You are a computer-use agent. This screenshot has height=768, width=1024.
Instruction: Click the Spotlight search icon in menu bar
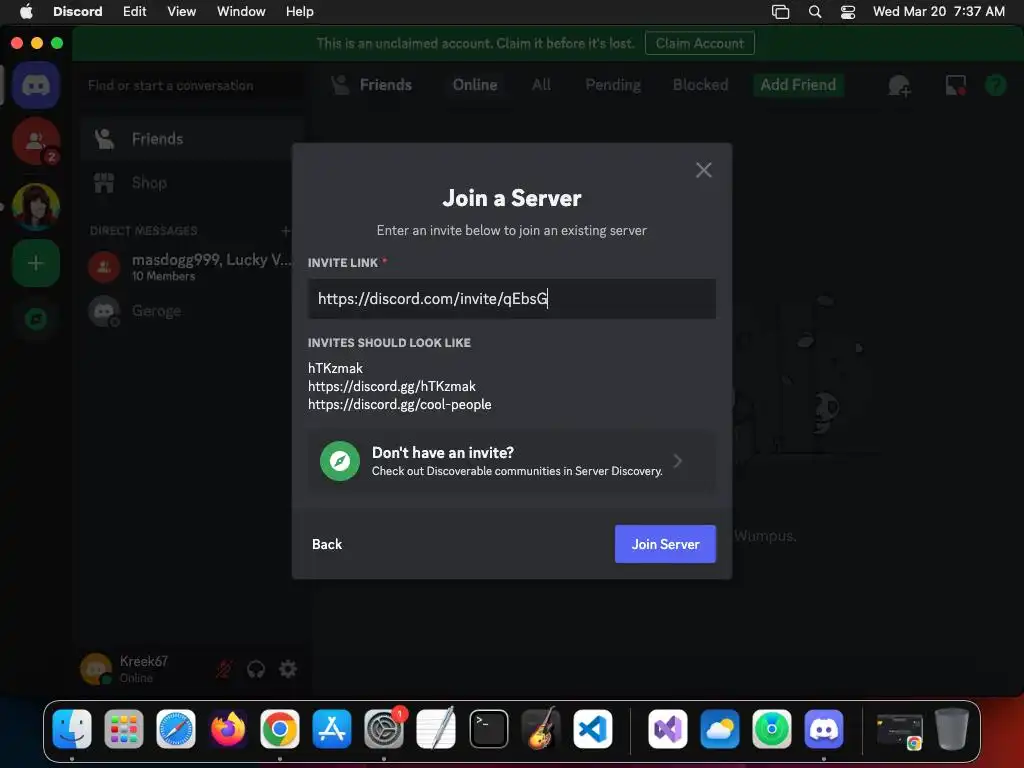click(x=814, y=11)
